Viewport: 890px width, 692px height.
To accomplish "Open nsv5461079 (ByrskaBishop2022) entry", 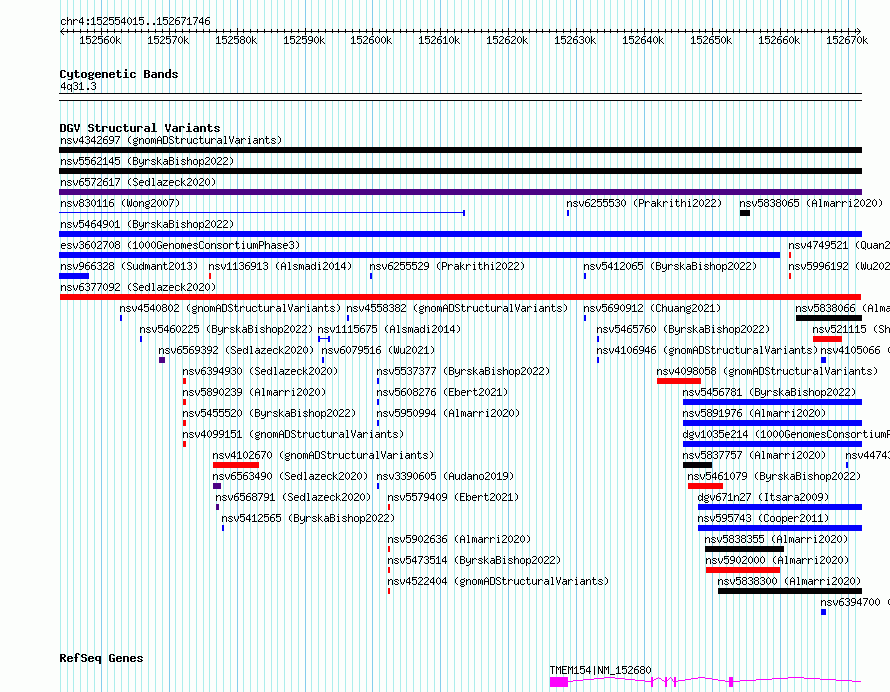I will point(774,476).
